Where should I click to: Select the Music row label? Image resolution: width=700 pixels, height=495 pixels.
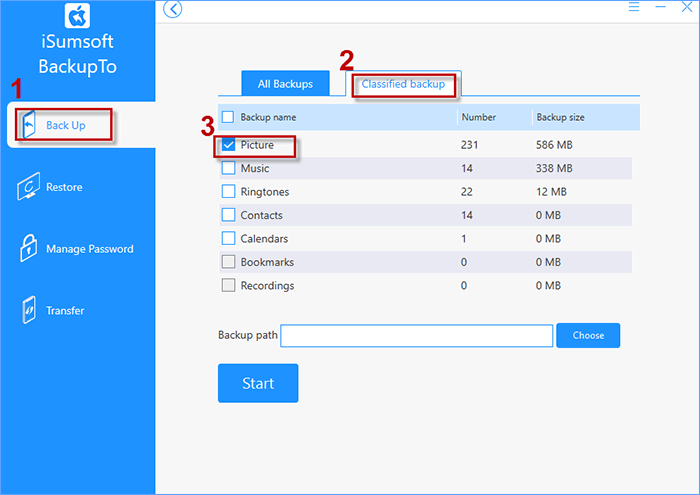point(255,168)
